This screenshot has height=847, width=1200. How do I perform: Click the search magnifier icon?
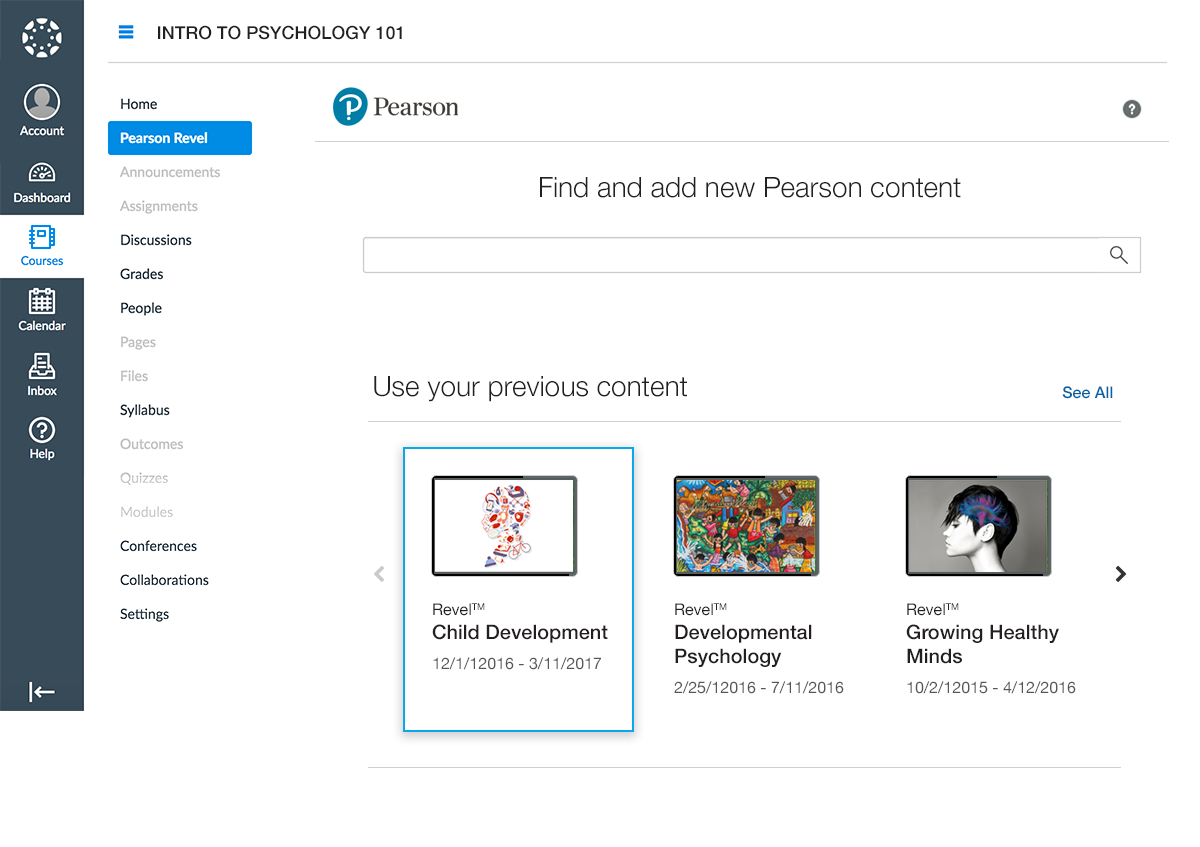click(x=1119, y=255)
